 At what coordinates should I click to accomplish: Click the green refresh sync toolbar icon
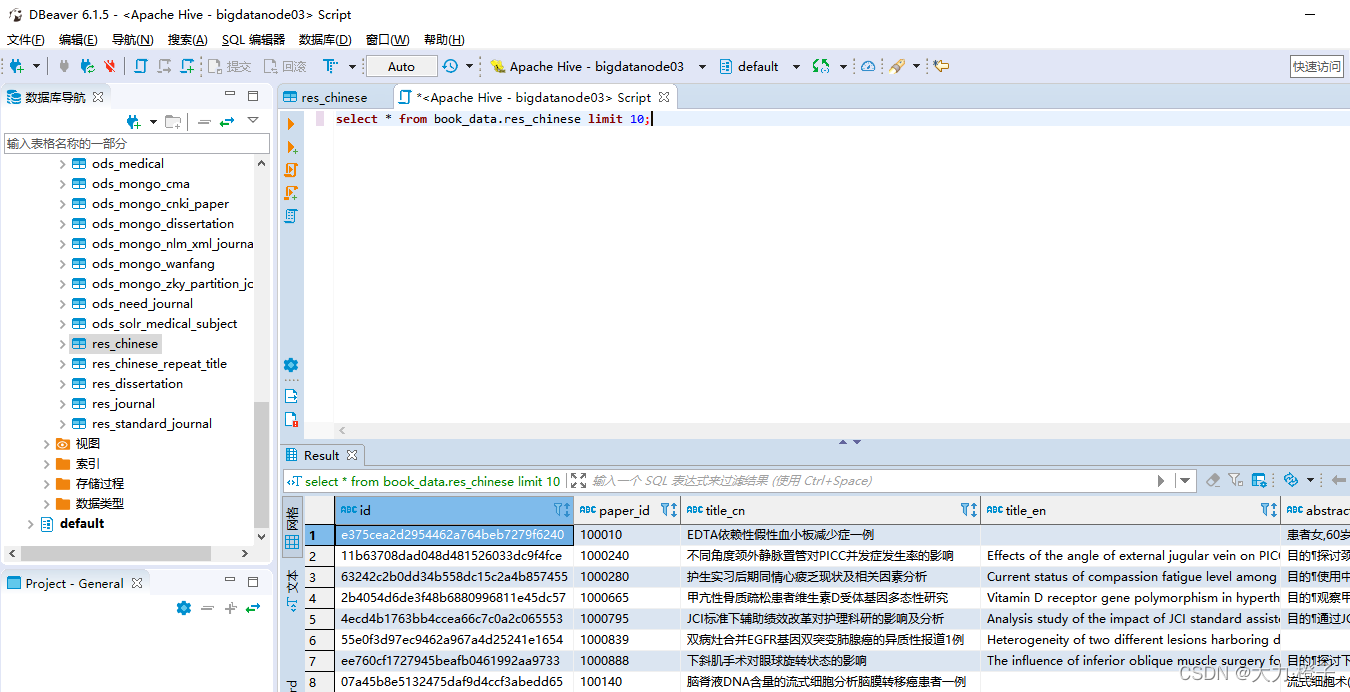click(821, 66)
